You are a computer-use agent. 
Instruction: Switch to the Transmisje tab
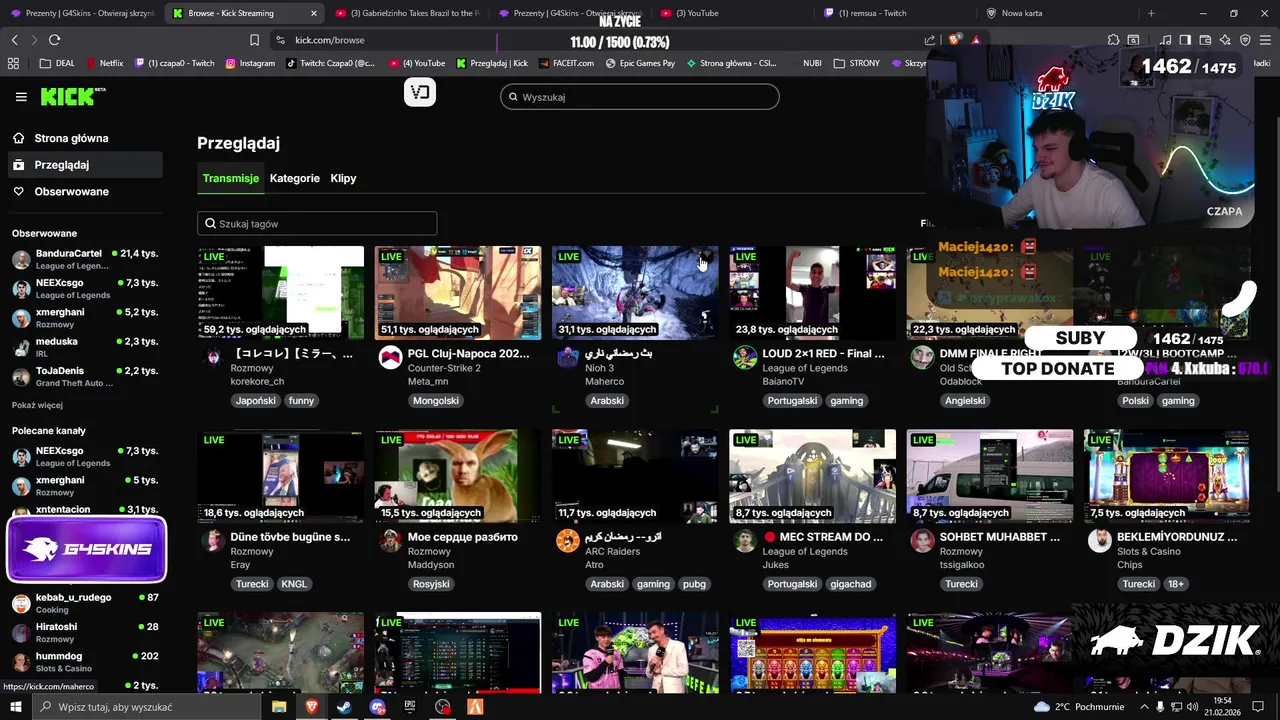[x=231, y=178]
